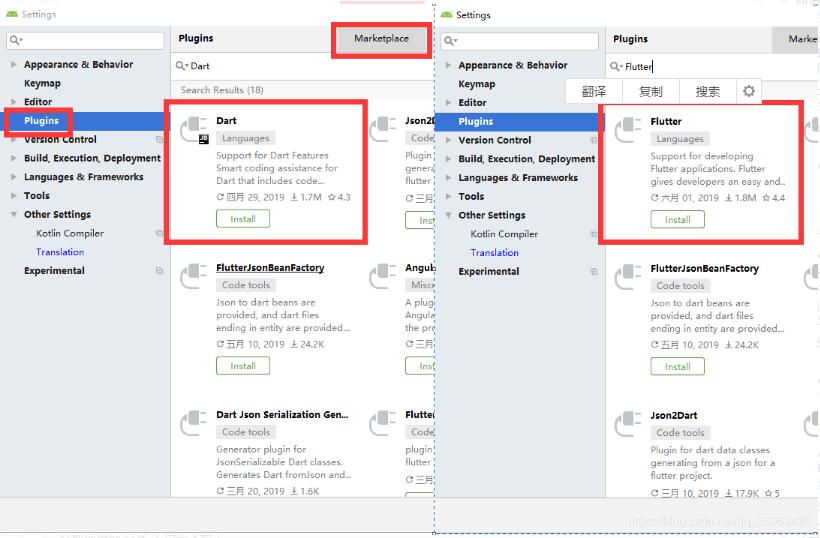This screenshot has height=538, width=820.
Task: Click Languages tag under Dart
Action: coord(245,138)
